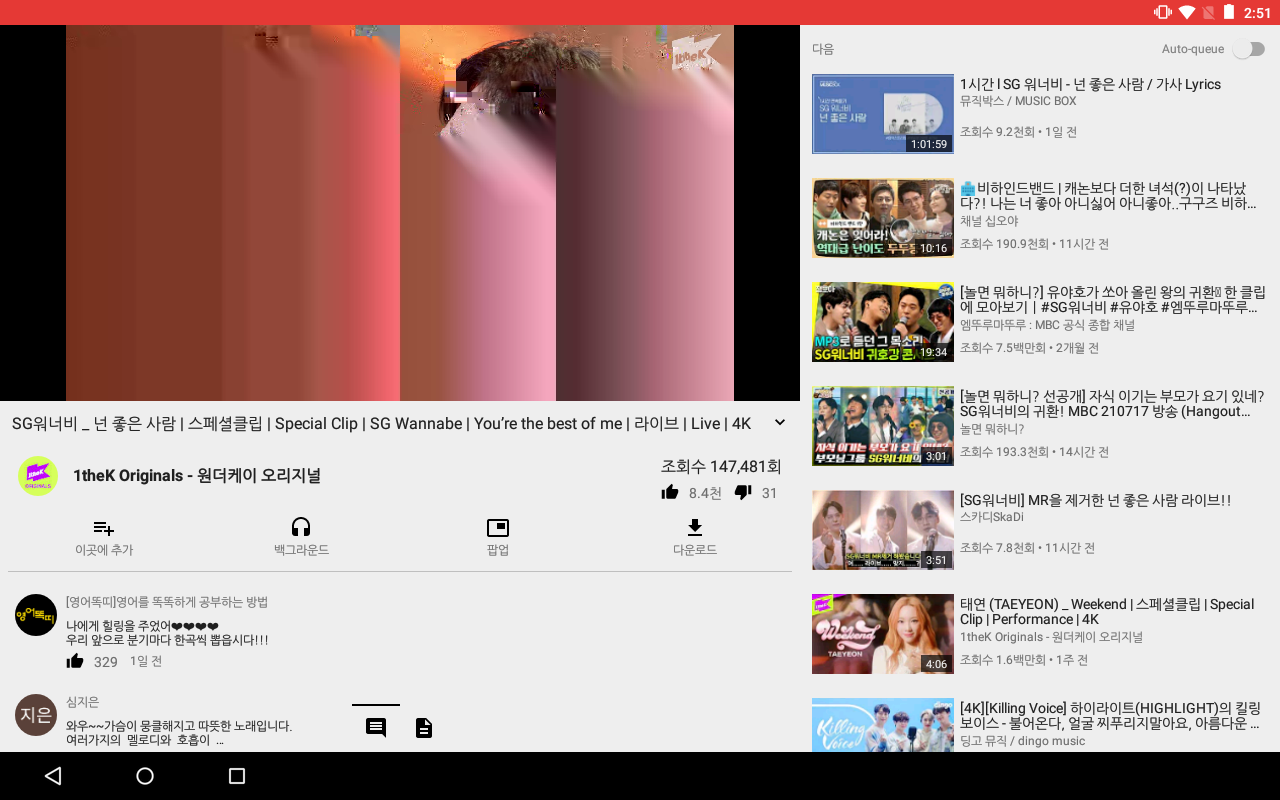This screenshot has height=800, width=1280.
Task: Select the title '1시간 l SG 워너비 - 넌 좋은 사람'
Action: 1090,84
